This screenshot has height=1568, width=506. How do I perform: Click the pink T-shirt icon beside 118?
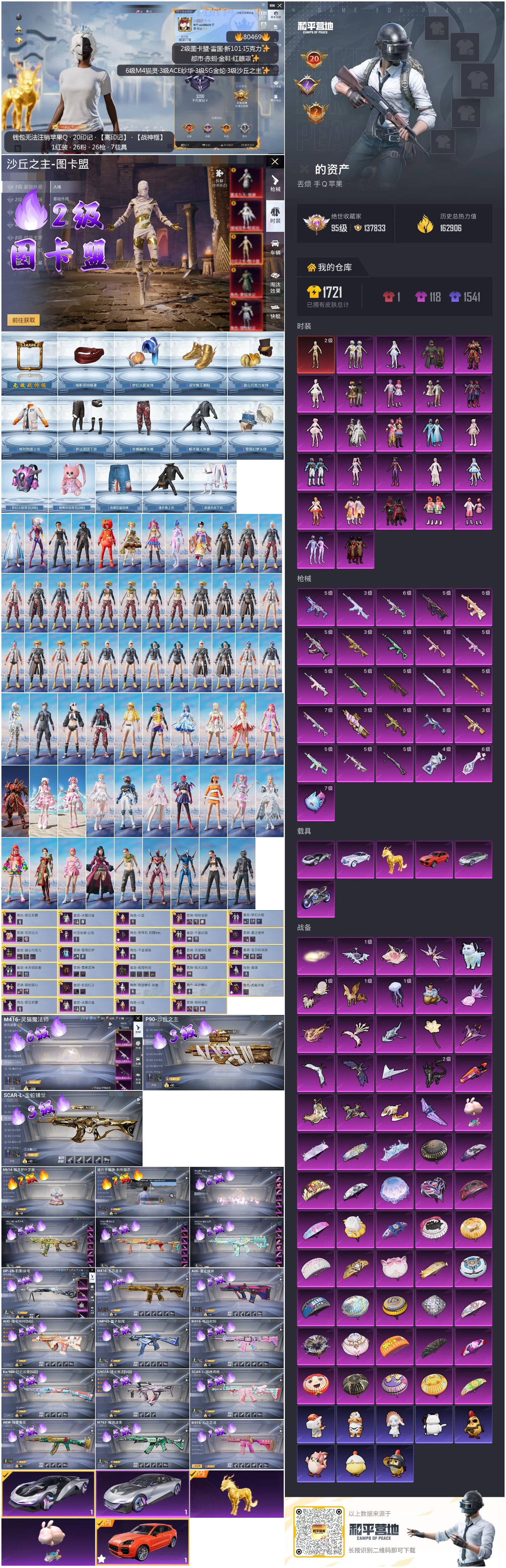[x=421, y=296]
